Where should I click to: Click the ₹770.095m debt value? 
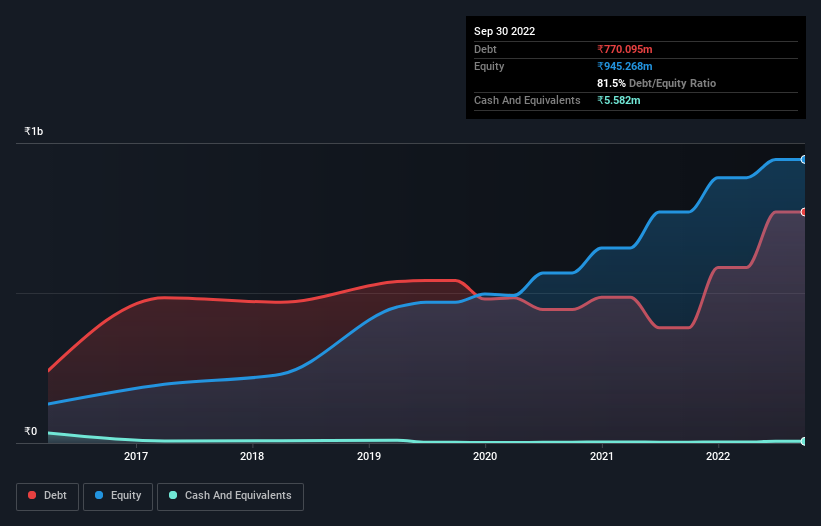(625, 49)
